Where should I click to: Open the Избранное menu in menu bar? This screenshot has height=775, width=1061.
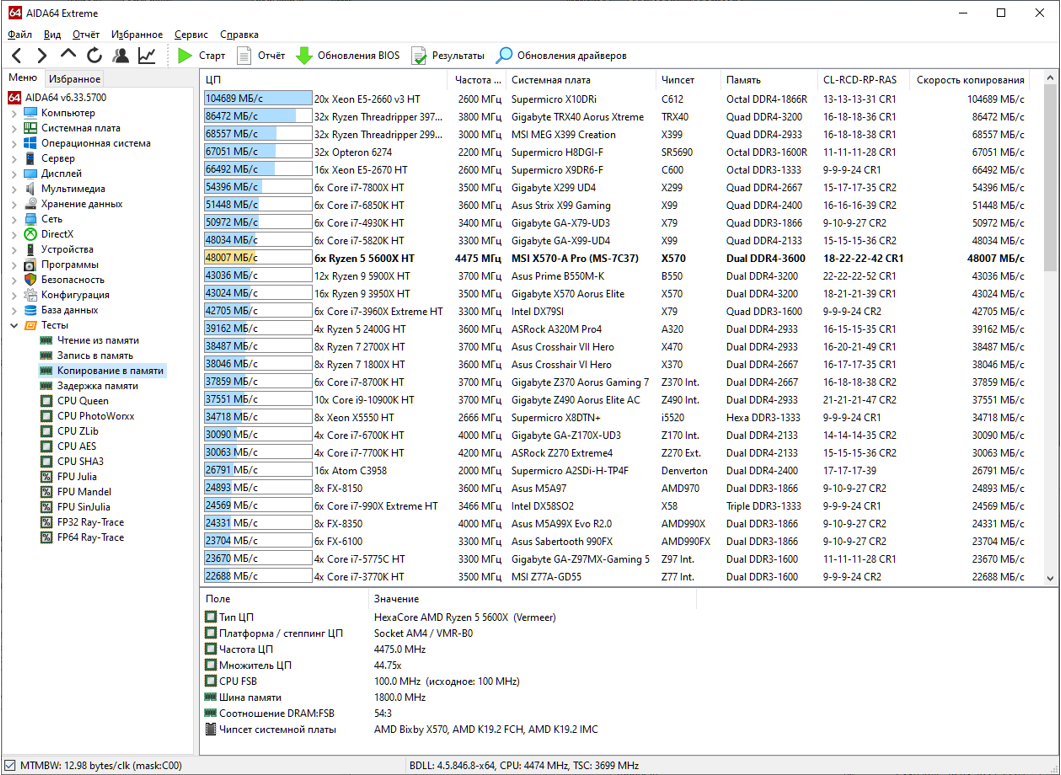pos(137,35)
